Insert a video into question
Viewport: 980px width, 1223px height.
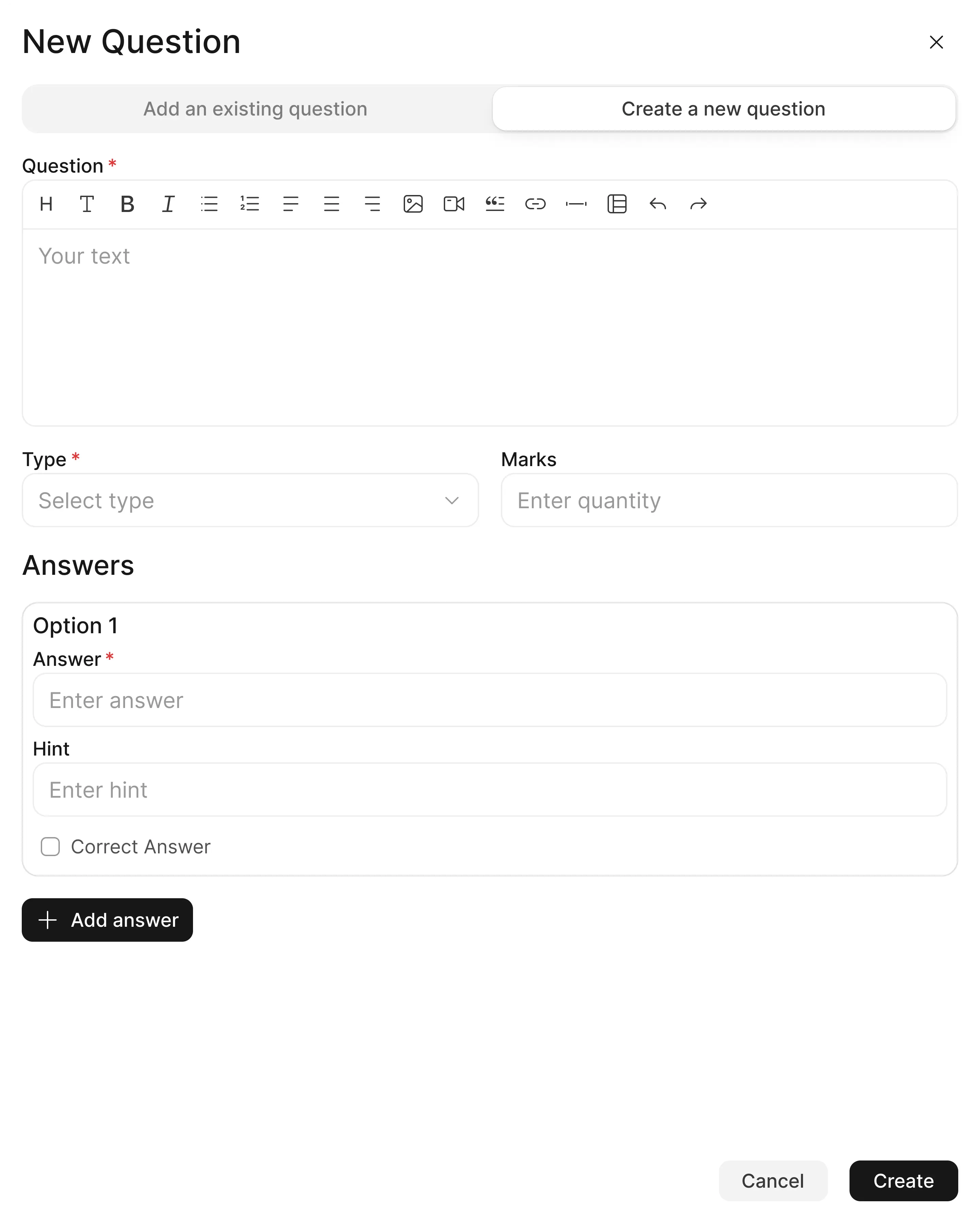click(x=454, y=203)
